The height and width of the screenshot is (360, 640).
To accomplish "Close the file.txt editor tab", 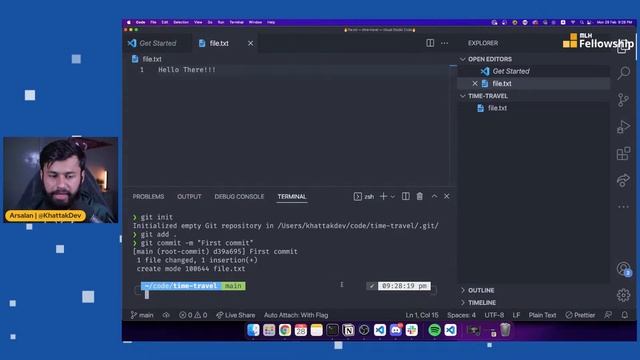I will [x=250, y=43].
